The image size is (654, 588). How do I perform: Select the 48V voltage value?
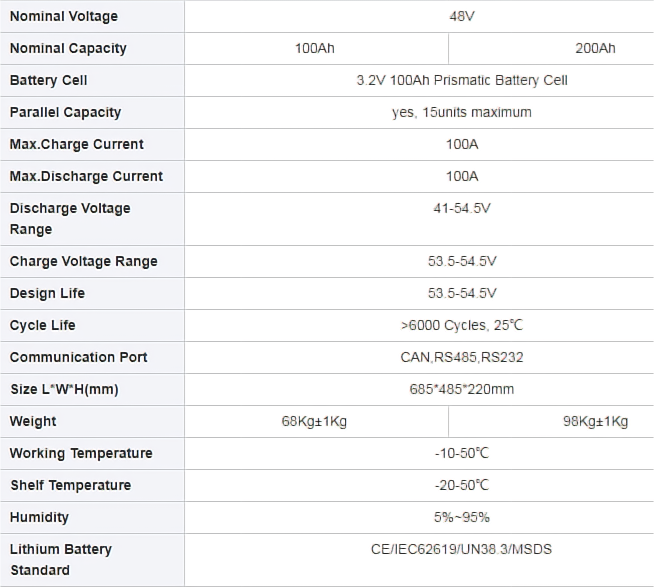coord(462,16)
